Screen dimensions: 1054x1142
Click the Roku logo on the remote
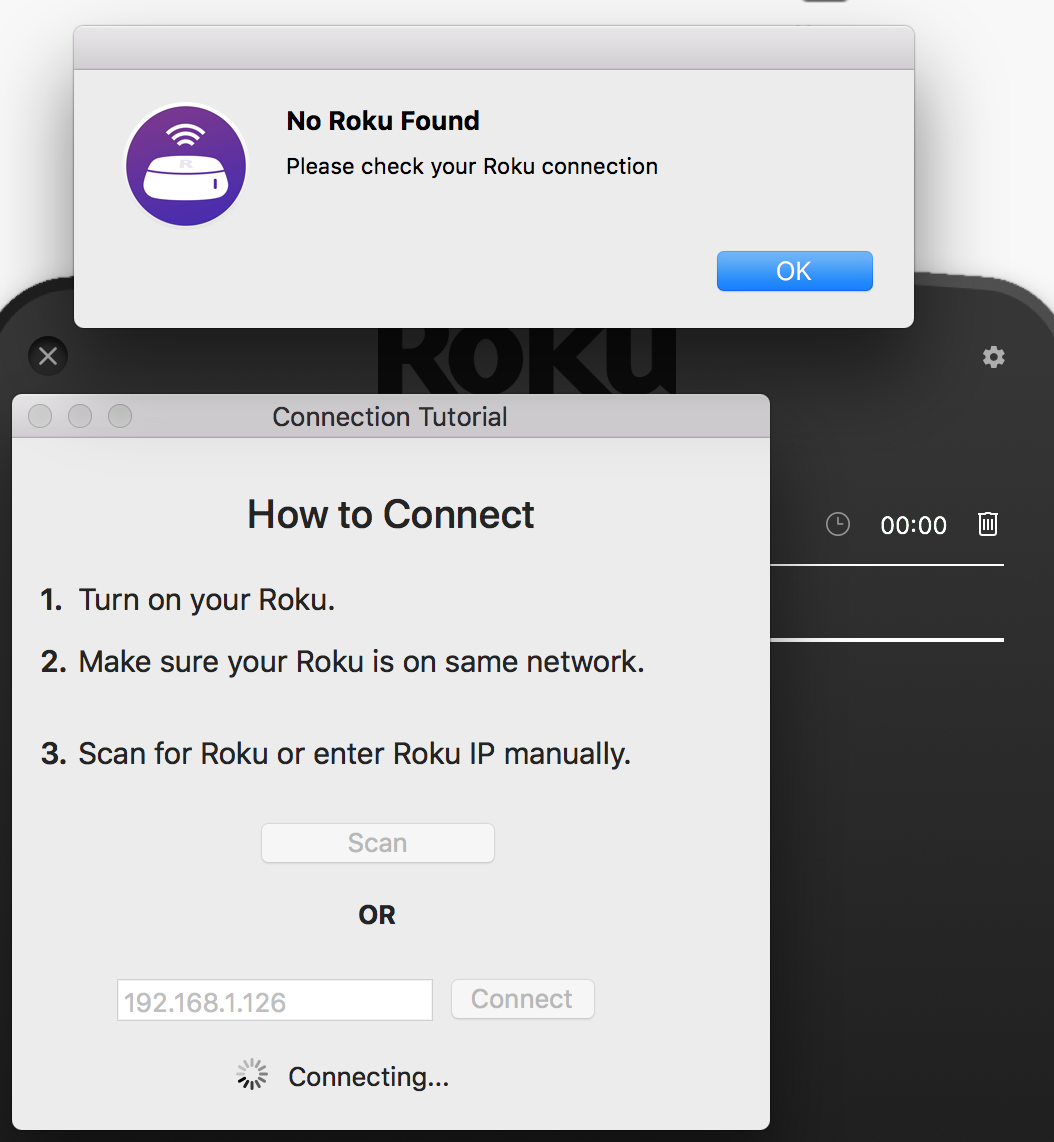(x=527, y=361)
